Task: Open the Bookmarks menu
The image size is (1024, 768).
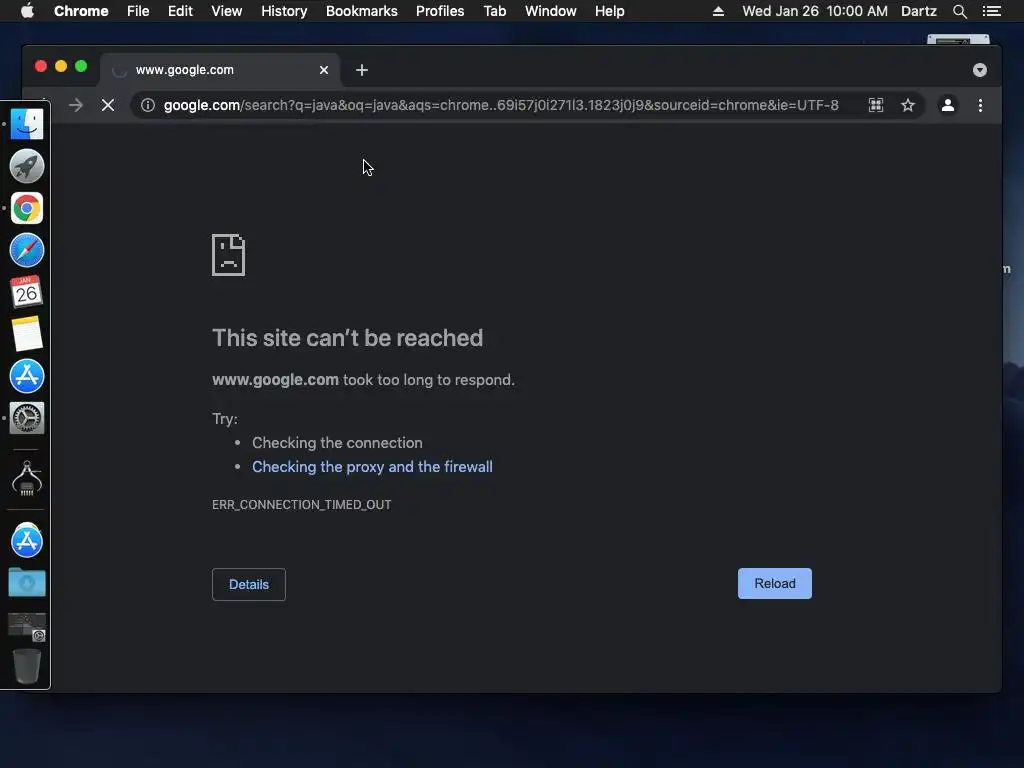Action: (x=362, y=11)
